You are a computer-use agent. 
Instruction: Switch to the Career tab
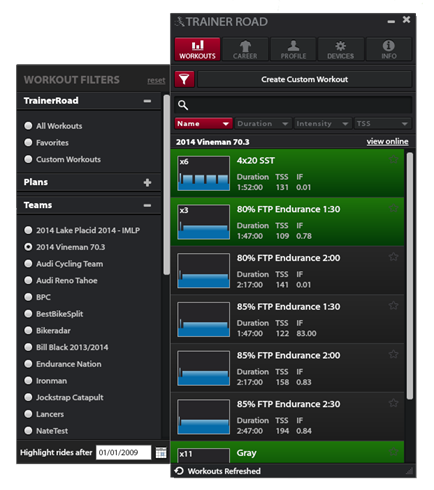pos(245,49)
